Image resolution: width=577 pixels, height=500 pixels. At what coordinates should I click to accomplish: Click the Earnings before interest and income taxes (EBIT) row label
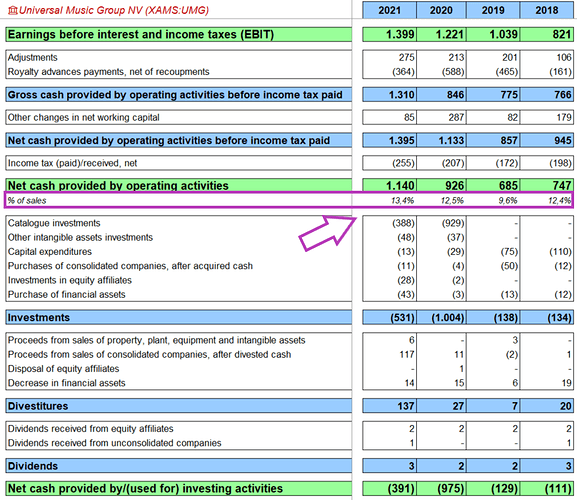click(141, 35)
